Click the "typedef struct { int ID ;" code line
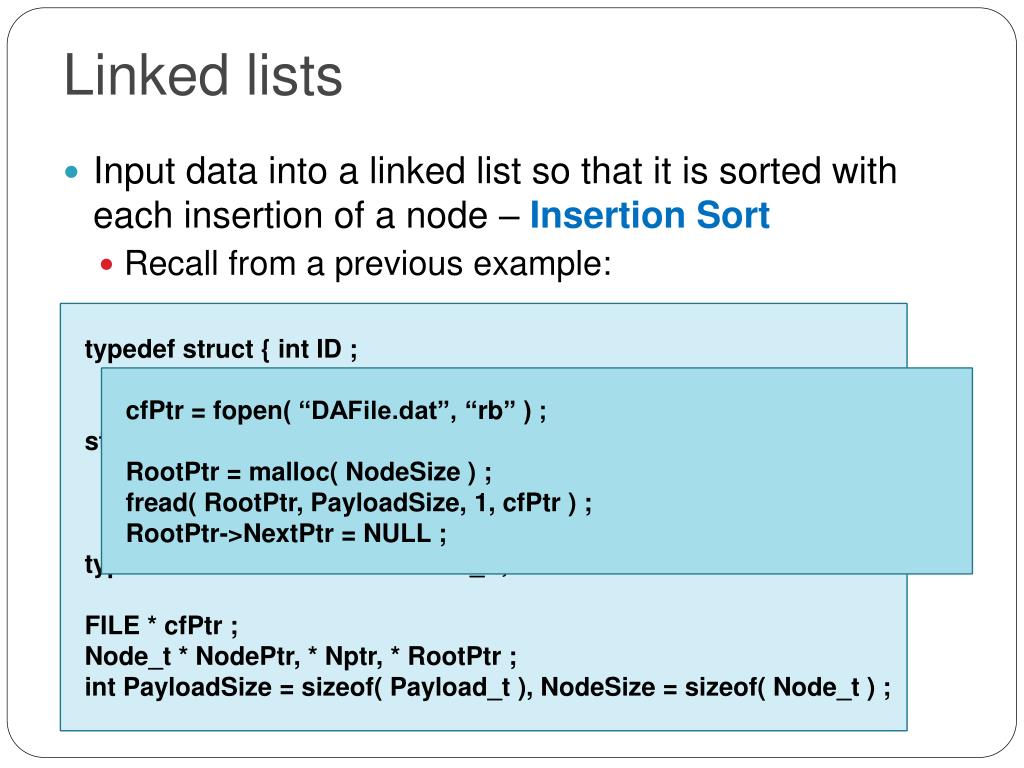Viewport: 1024px width, 768px height. point(221,349)
